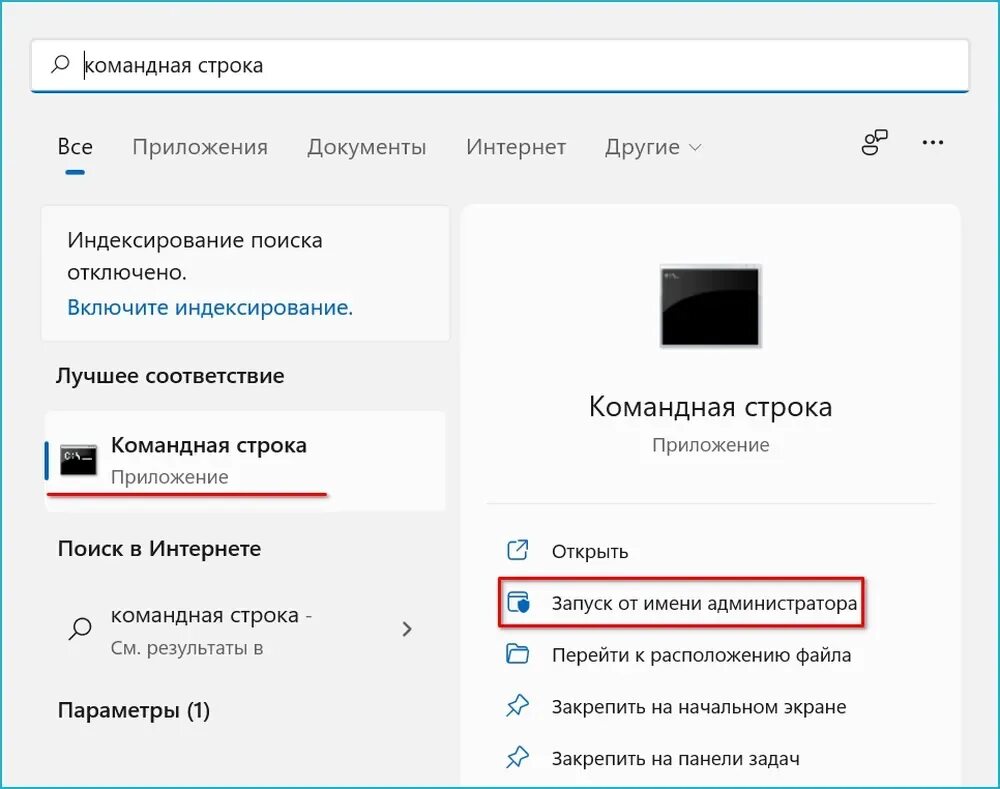Switch to the Приложения tab
The height and width of the screenshot is (789, 1000).
pyautogui.click(x=200, y=147)
